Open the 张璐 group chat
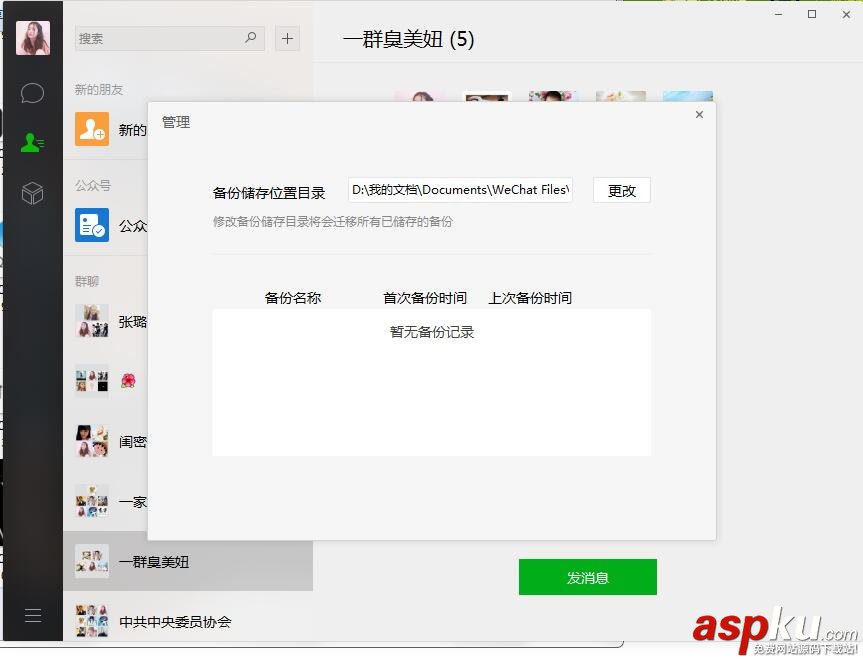 [91, 322]
